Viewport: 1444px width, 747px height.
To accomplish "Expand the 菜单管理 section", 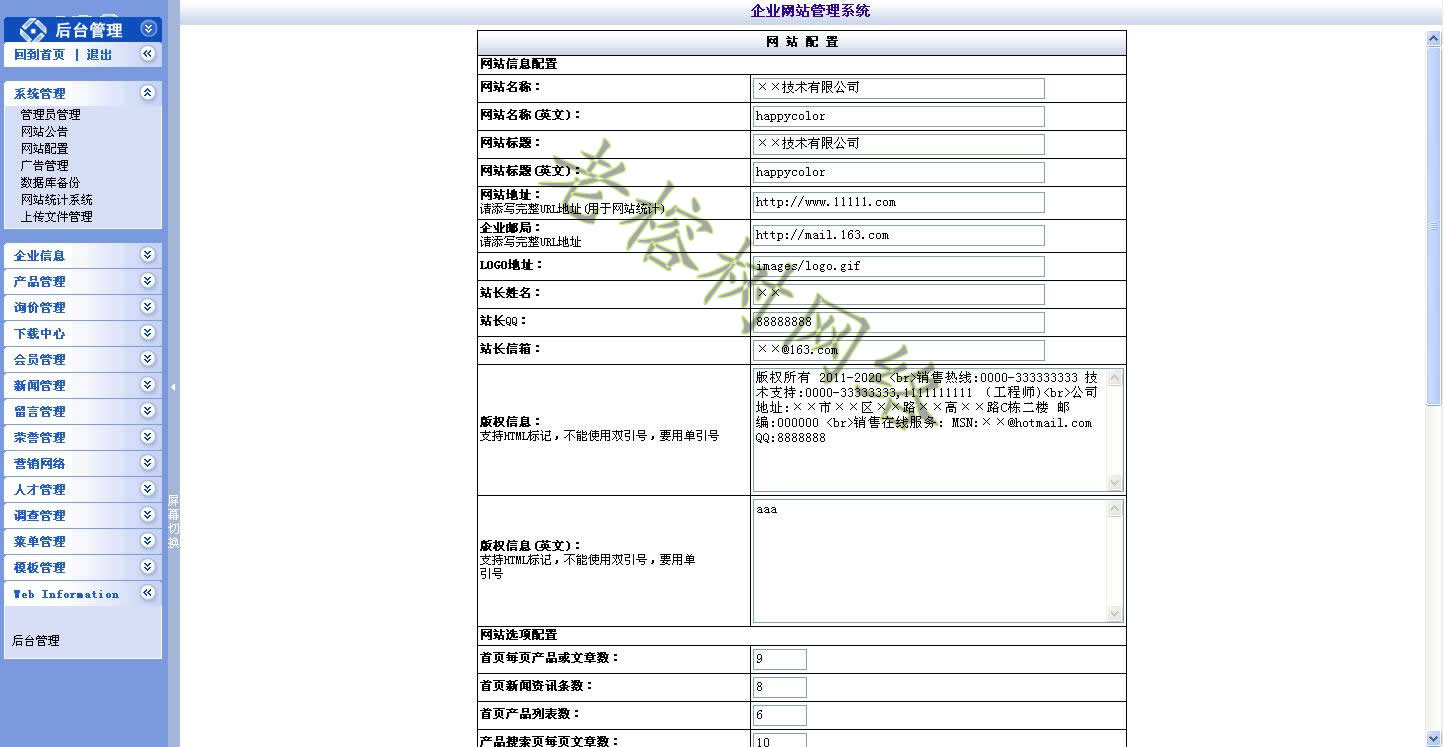I will (148, 541).
